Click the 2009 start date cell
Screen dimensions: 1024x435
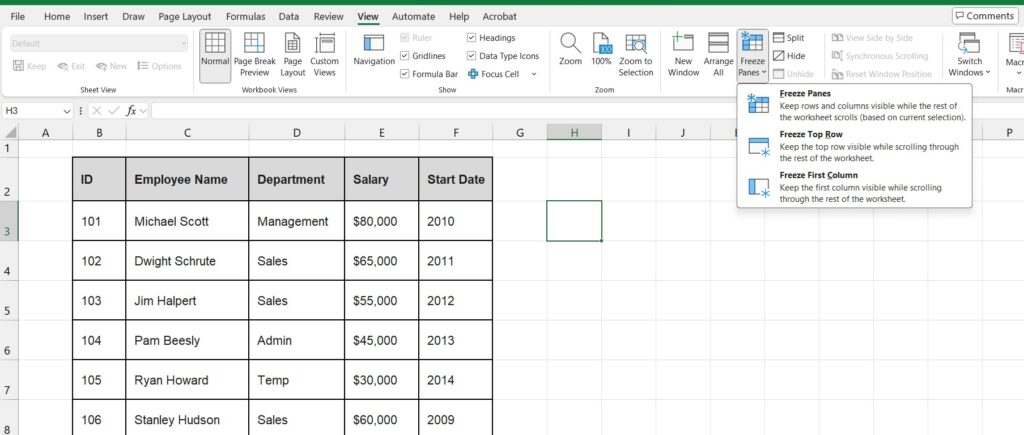coord(456,419)
